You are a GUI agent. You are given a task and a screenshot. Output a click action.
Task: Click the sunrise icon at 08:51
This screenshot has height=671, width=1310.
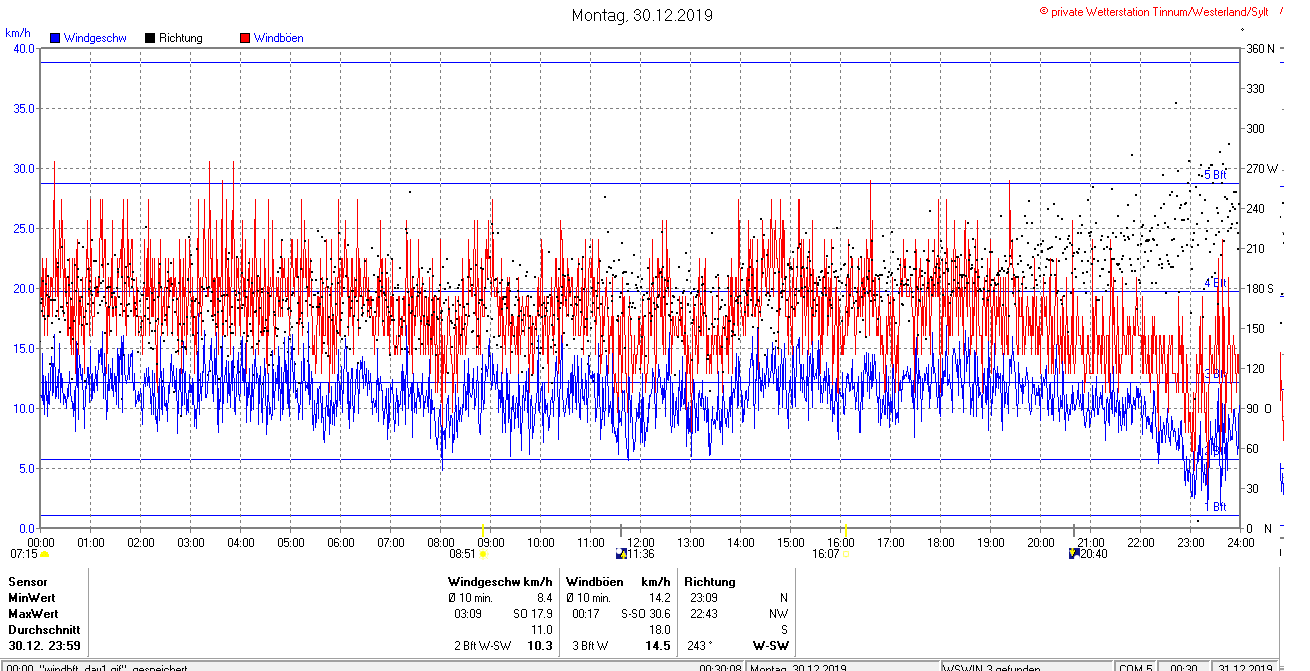[483, 553]
